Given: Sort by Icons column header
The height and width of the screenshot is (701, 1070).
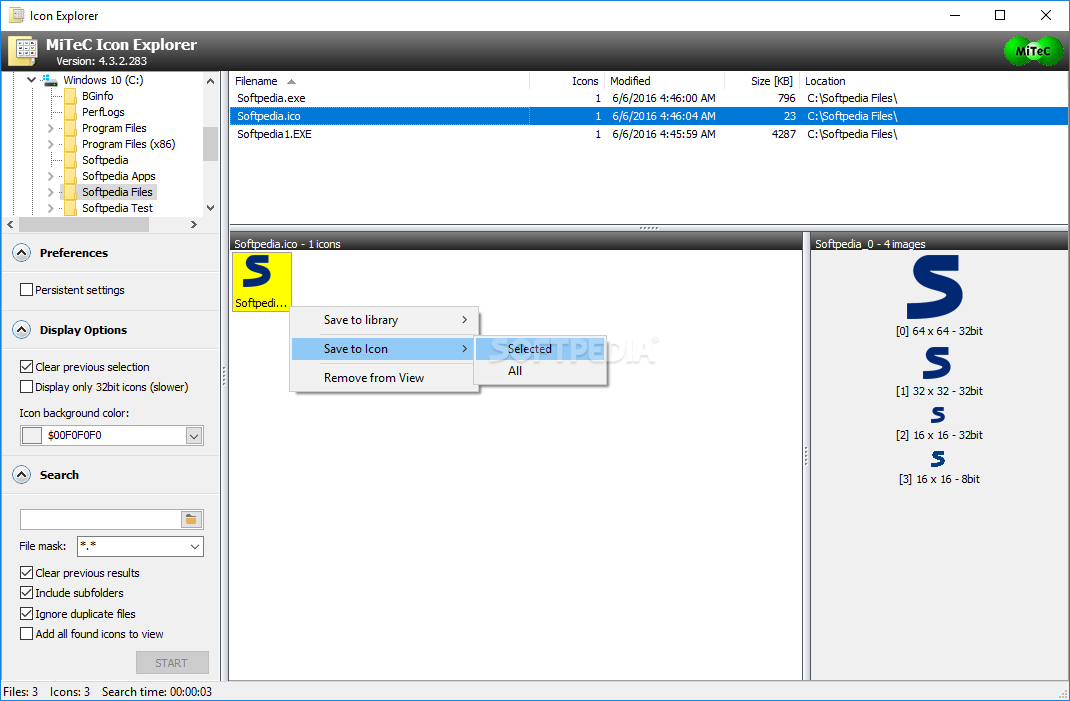Looking at the screenshot, I should pyautogui.click(x=567, y=81).
